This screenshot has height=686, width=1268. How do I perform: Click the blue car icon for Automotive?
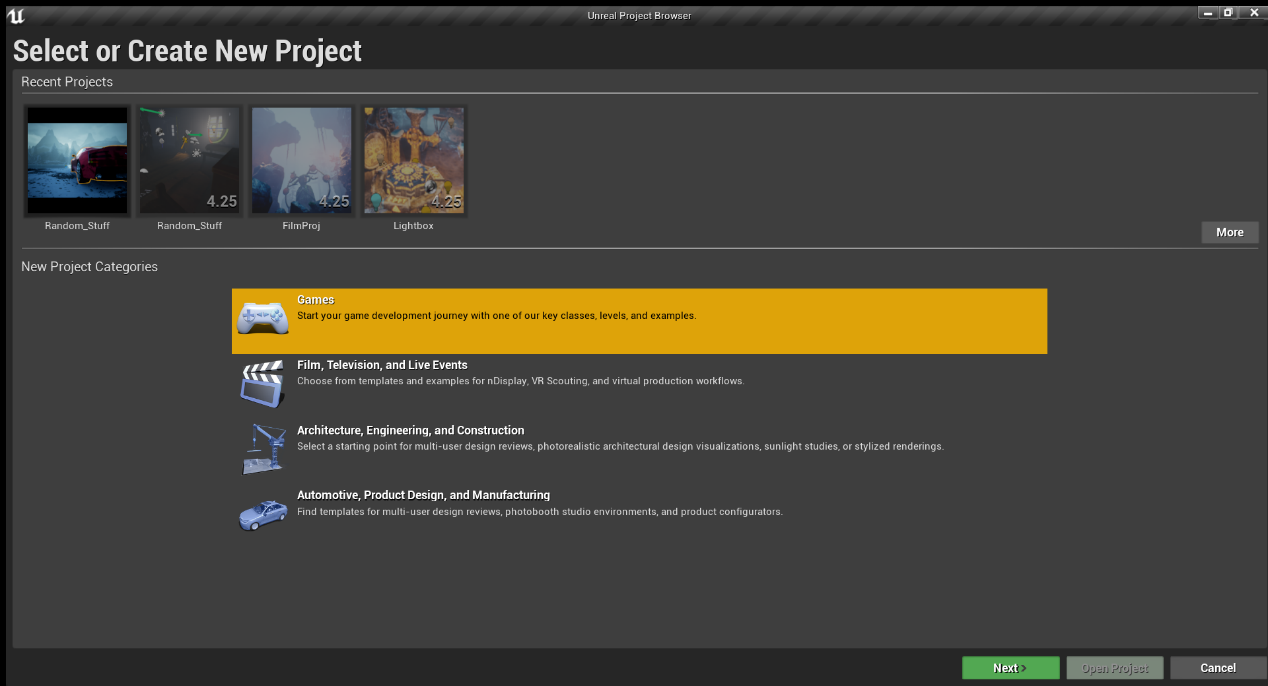tap(262, 514)
